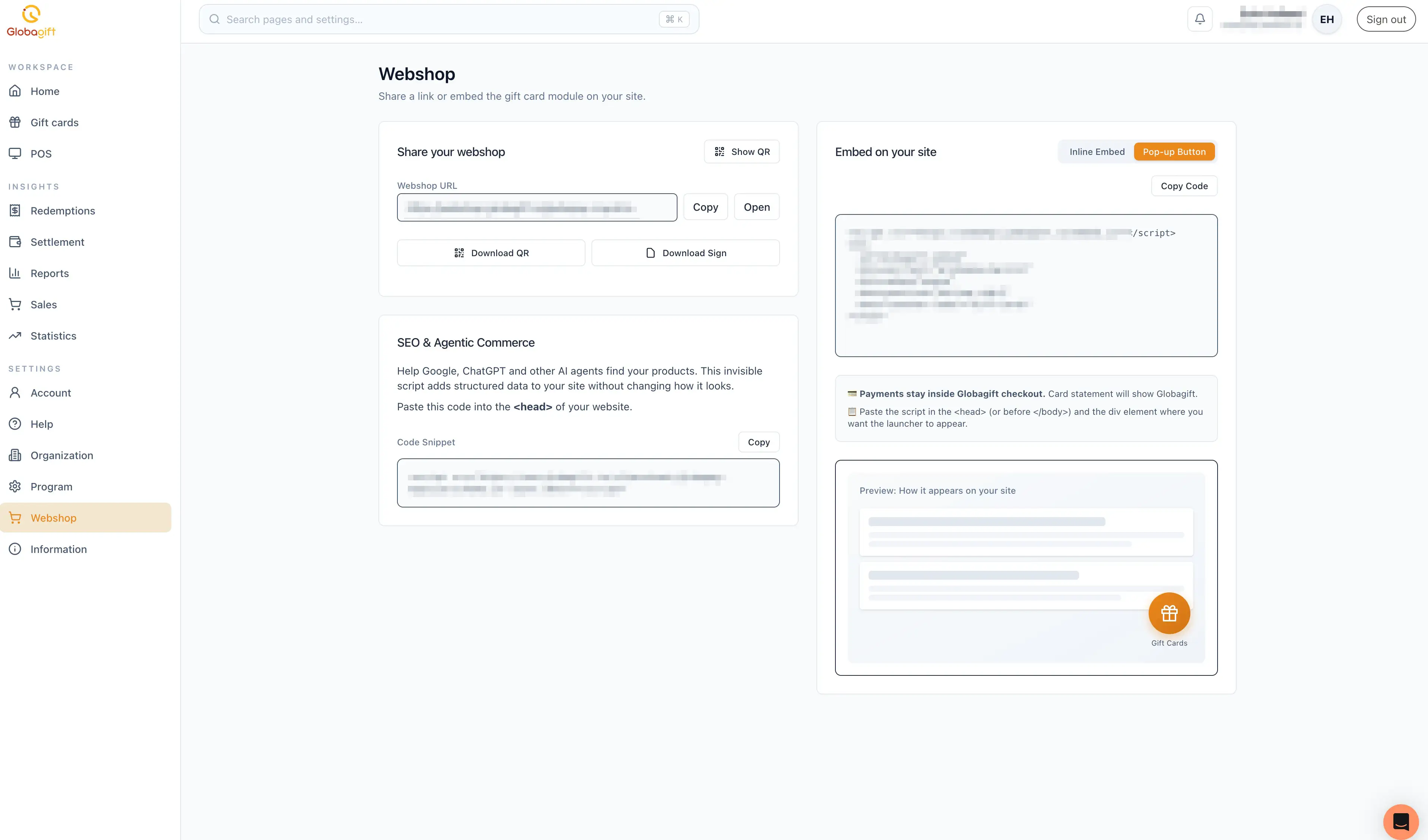Viewport: 1428px width, 840px height.
Task: Click the Redemptions receipt icon
Action: [x=15, y=210]
